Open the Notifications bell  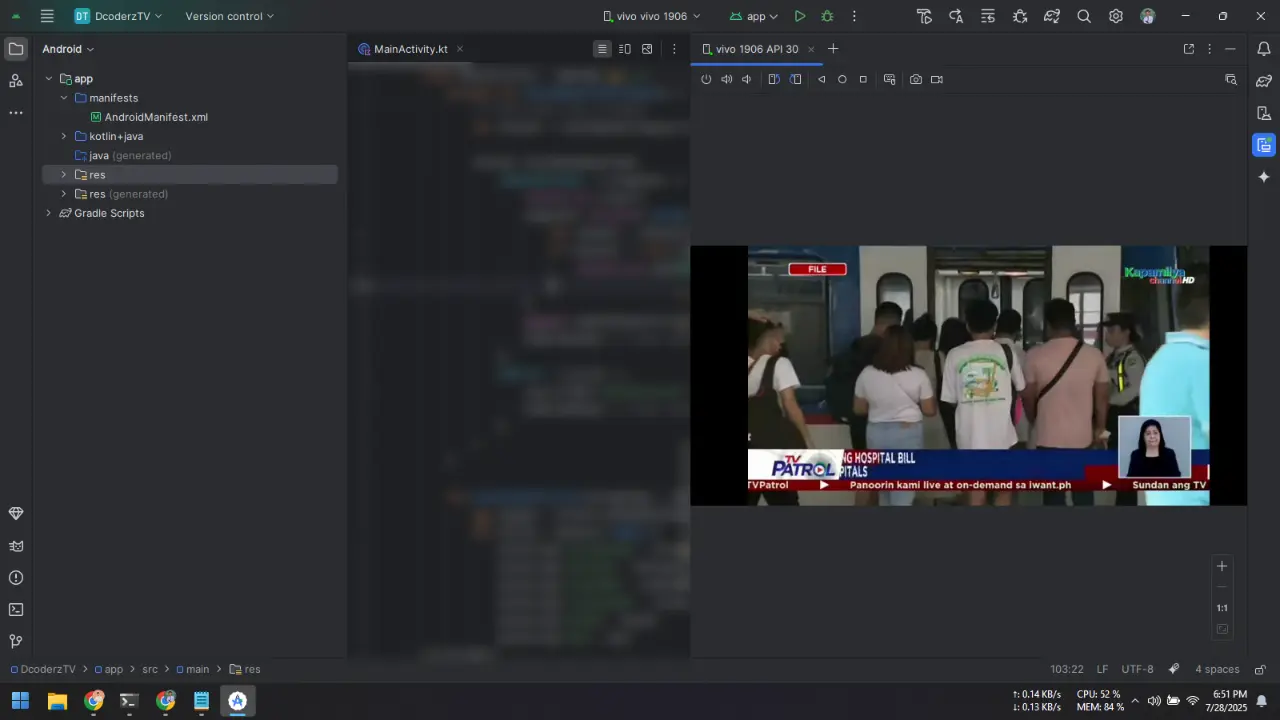[1264, 49]
